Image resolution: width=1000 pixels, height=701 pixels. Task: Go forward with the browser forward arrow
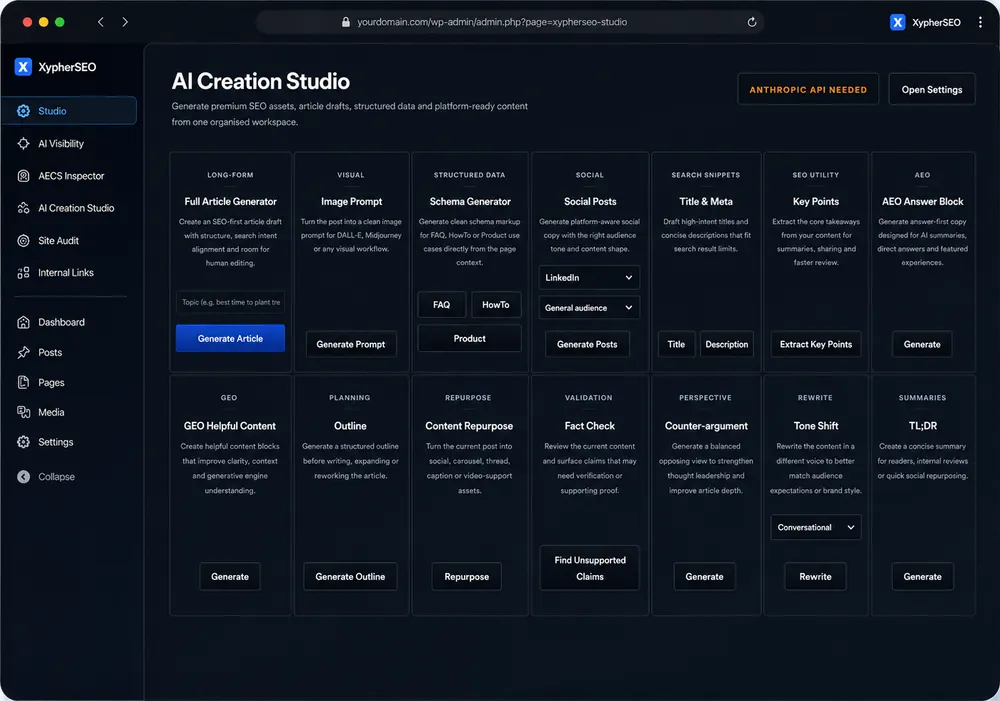(x=125, y=22)
